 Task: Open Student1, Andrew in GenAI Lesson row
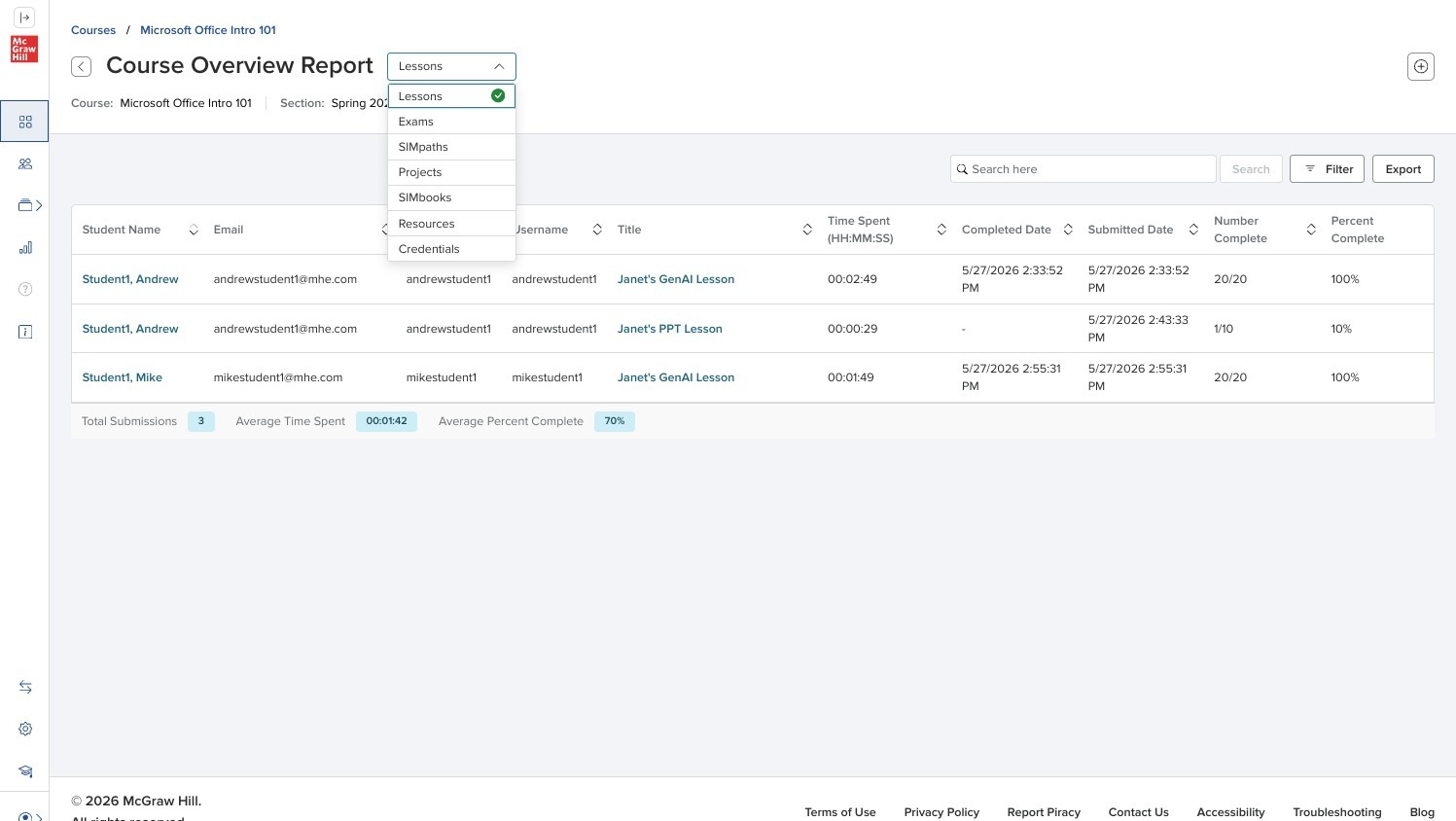pos(130,279)
